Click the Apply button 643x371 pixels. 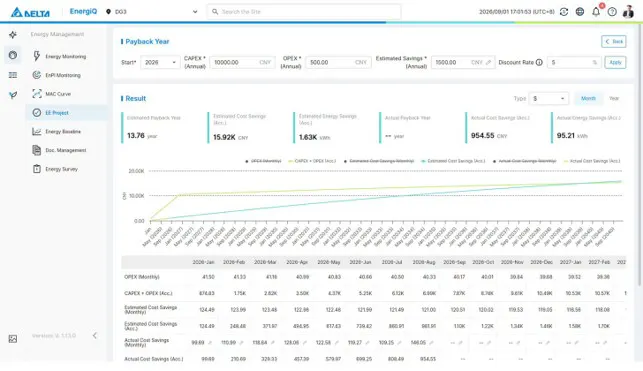(616, 62)
